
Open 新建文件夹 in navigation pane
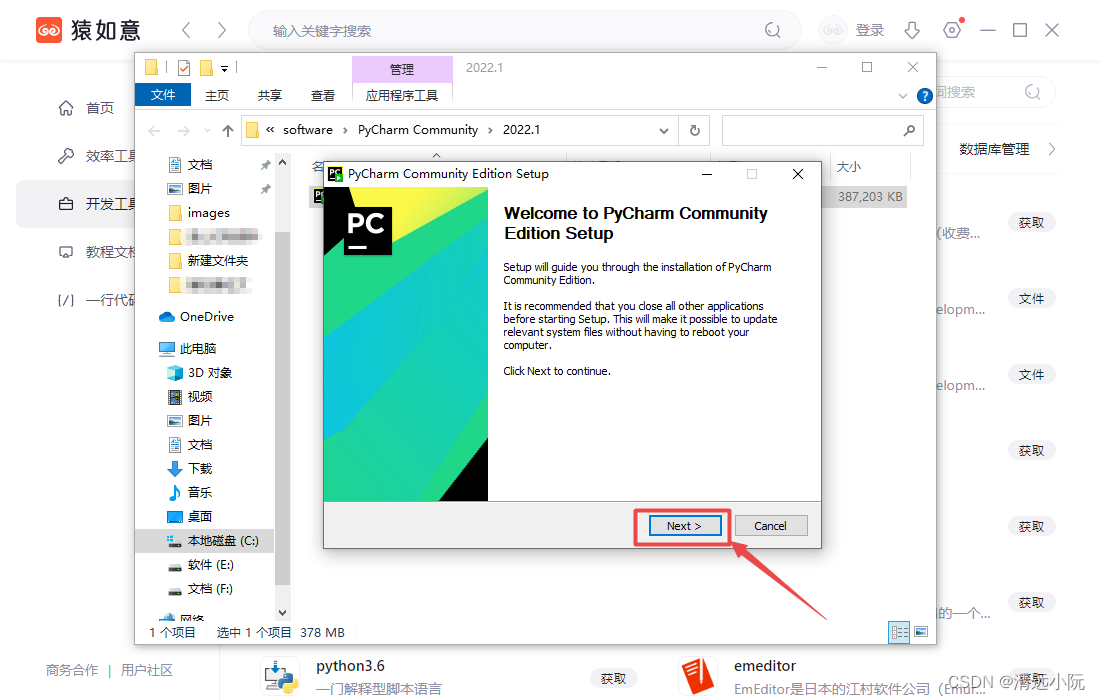tap(217, 261)
